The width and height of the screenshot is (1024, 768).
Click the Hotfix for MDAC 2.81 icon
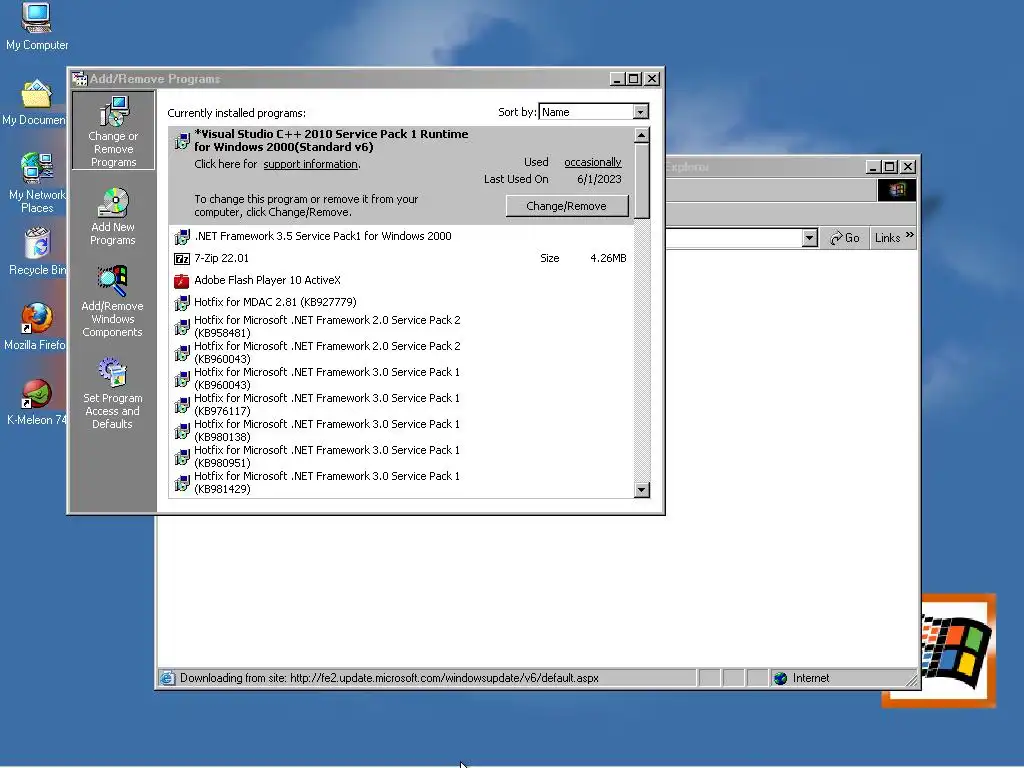[182, 303]
